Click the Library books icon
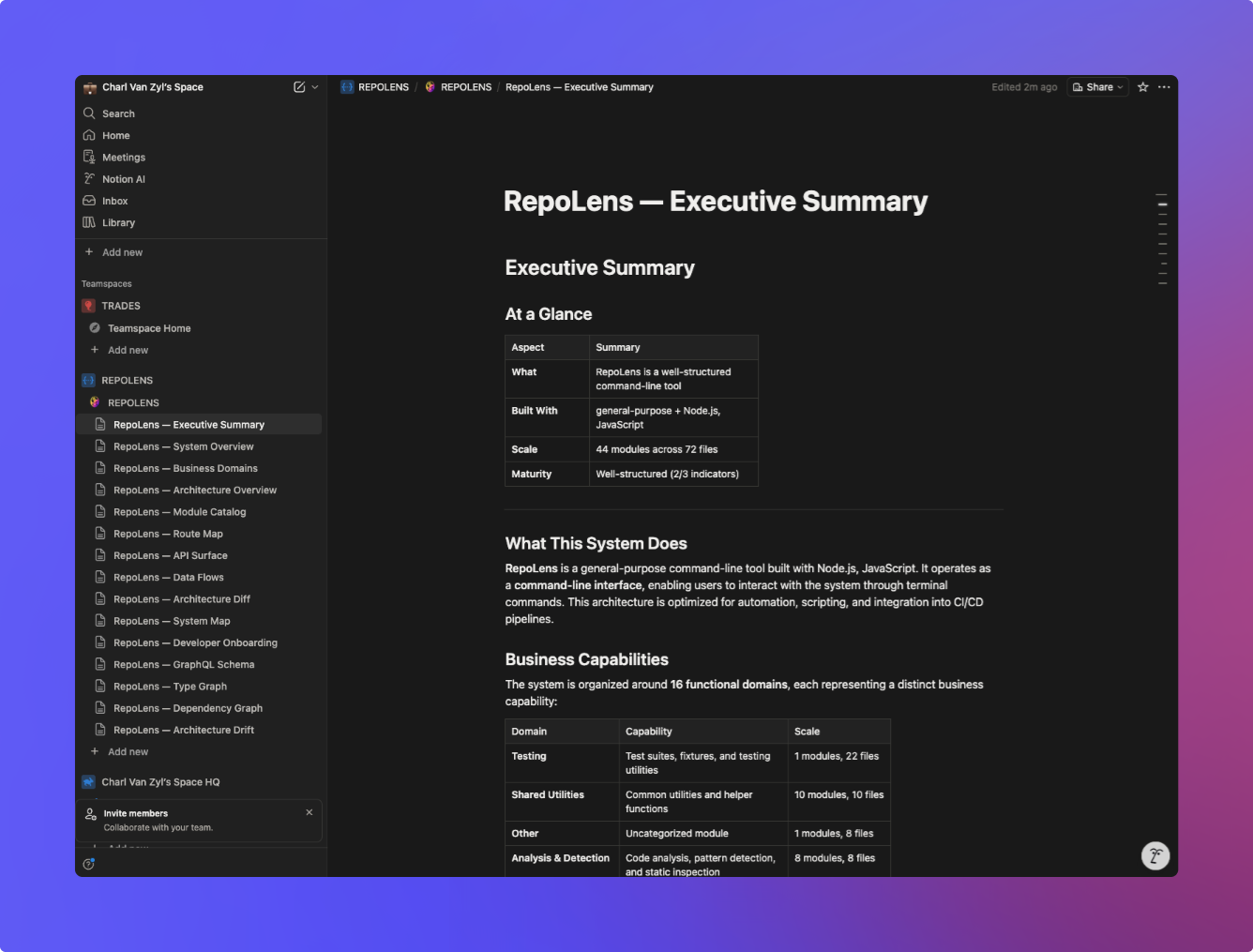1253x952 pixels. click(89, 222)
